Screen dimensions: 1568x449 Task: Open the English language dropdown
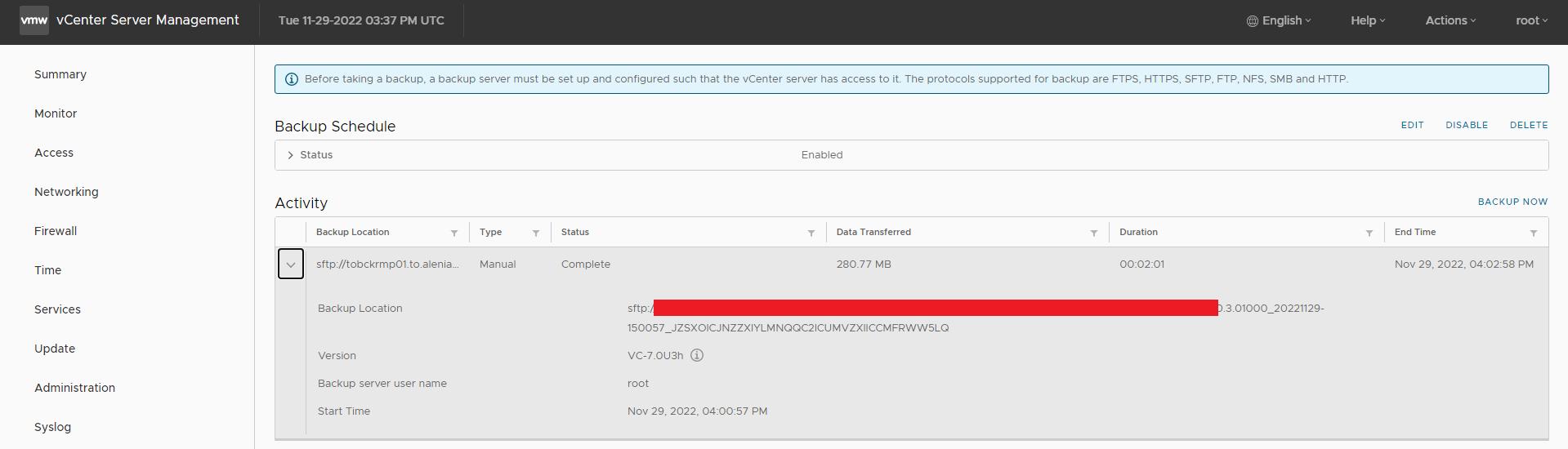coord(1279,20)
